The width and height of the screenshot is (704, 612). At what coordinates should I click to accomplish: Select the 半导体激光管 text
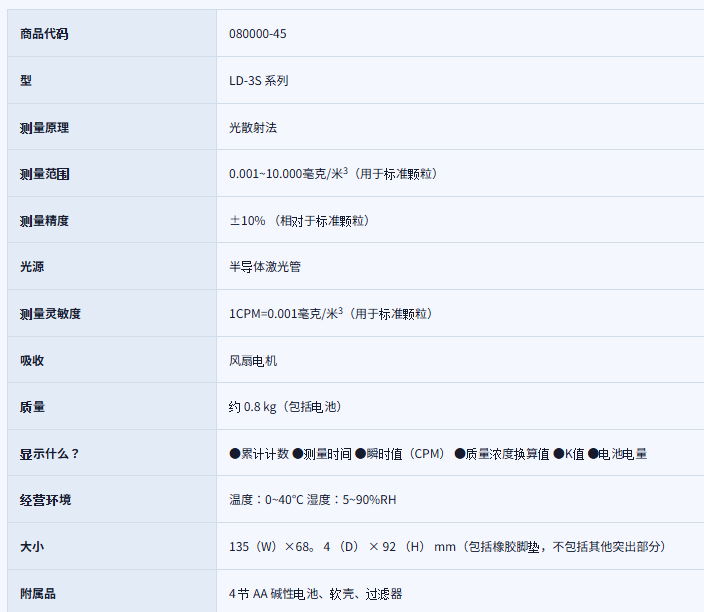click(265, 267)
